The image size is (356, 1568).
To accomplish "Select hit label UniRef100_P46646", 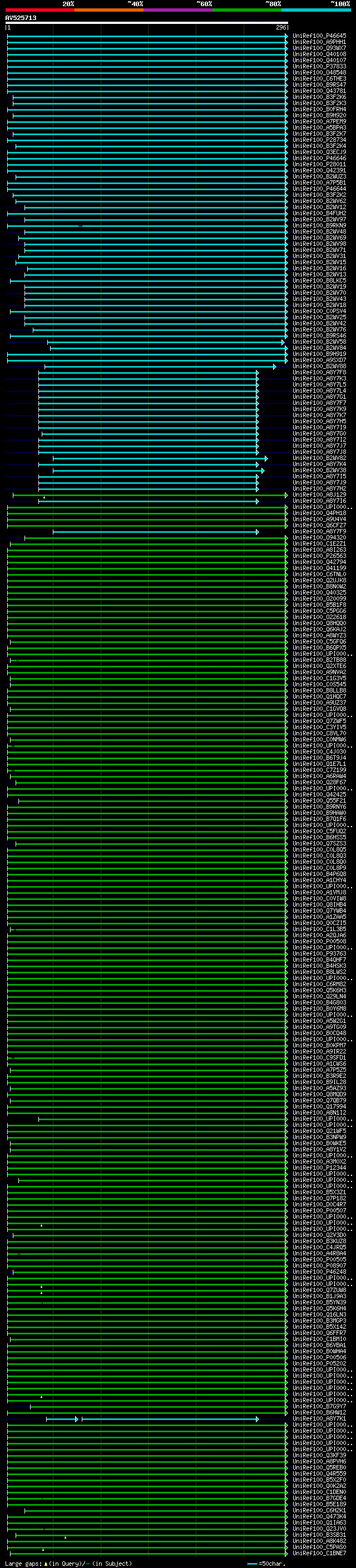I will pos(319,159).
